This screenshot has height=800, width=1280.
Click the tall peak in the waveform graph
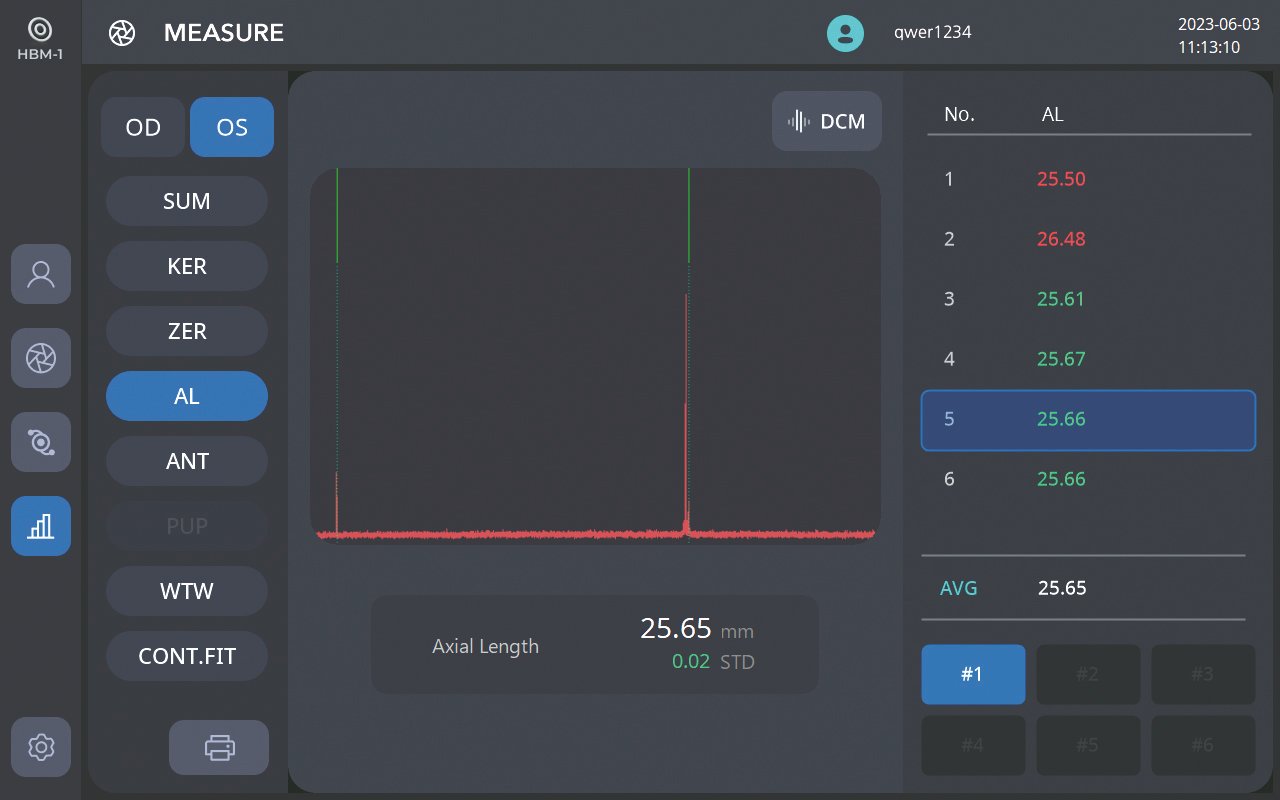click(x=686, y=400)
